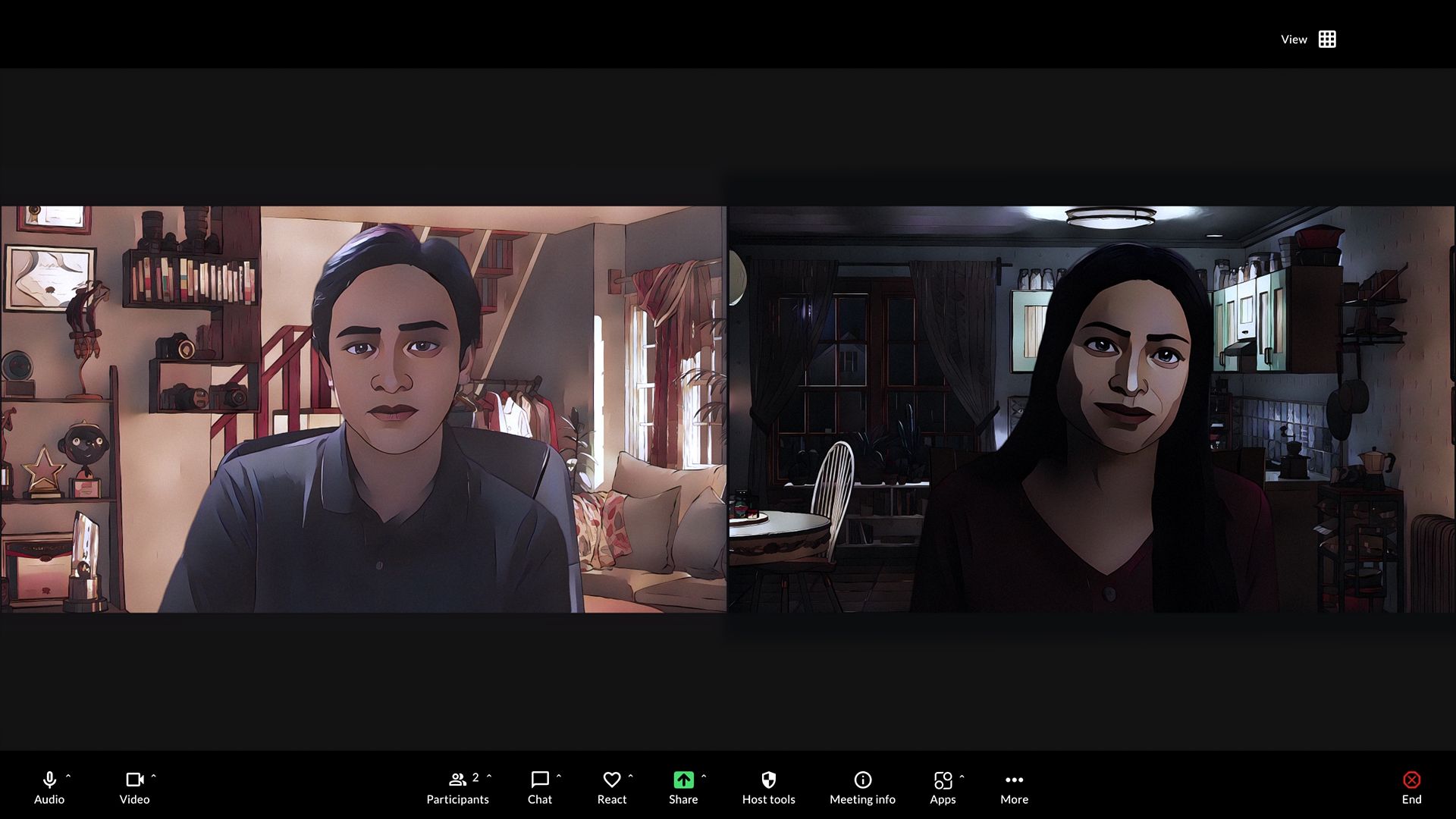Viewport: 1456px width, 819px height.
Task: Expand video options caret beside Video
Action: tap(154, 777)
